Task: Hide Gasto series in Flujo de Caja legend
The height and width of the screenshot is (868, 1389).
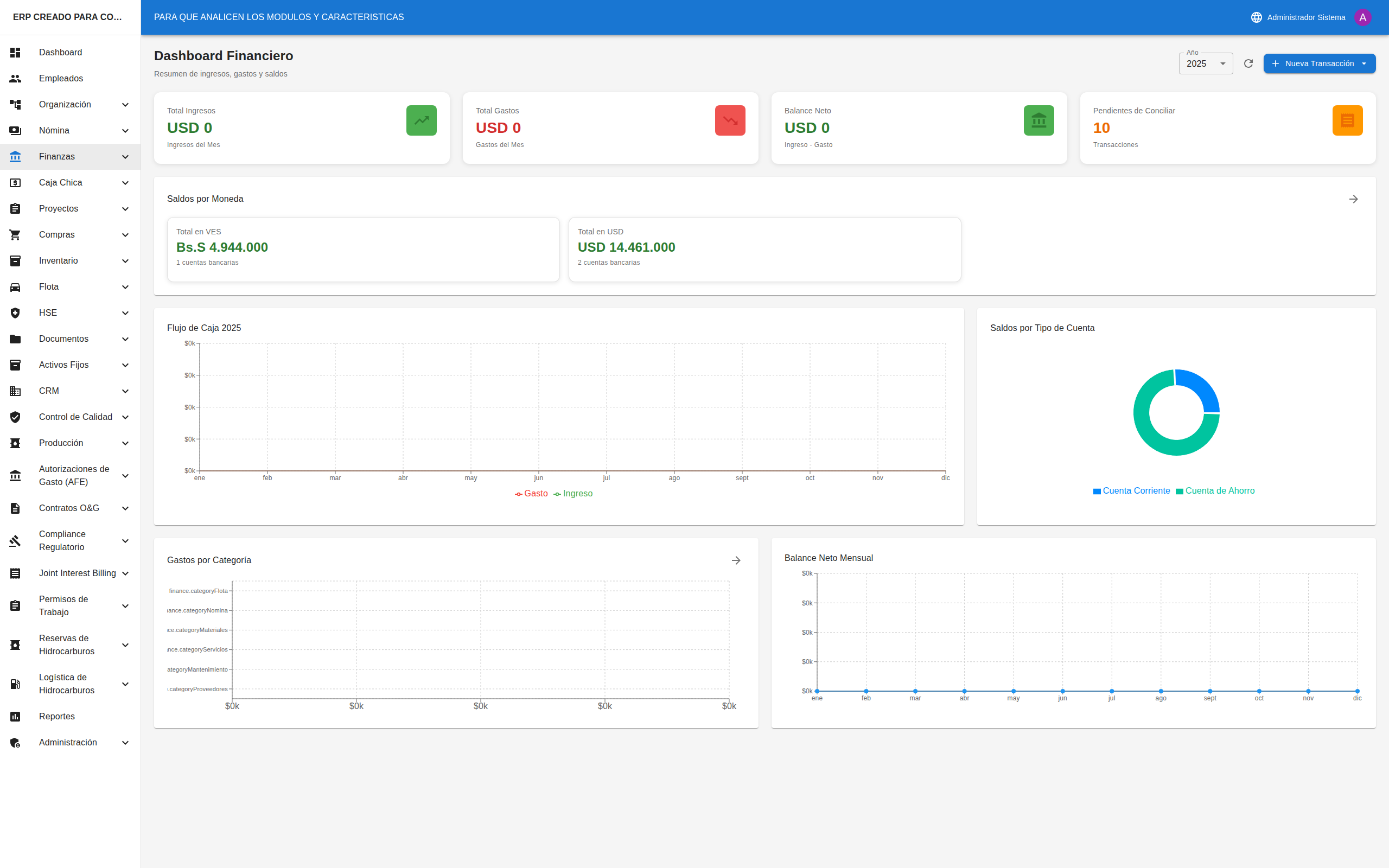Action: pyautogui.click(x=531, y=493)
